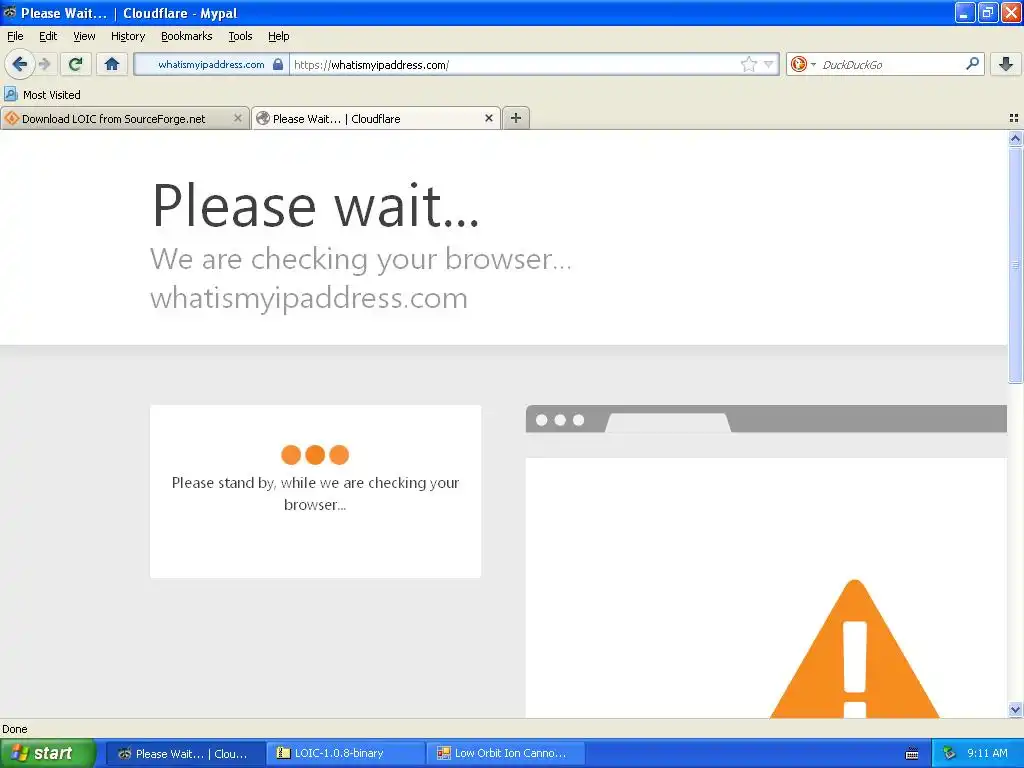The width and height of the screenshot is (1024, 768).
Task: Focus the URL address field
Action: pos(516,65)
